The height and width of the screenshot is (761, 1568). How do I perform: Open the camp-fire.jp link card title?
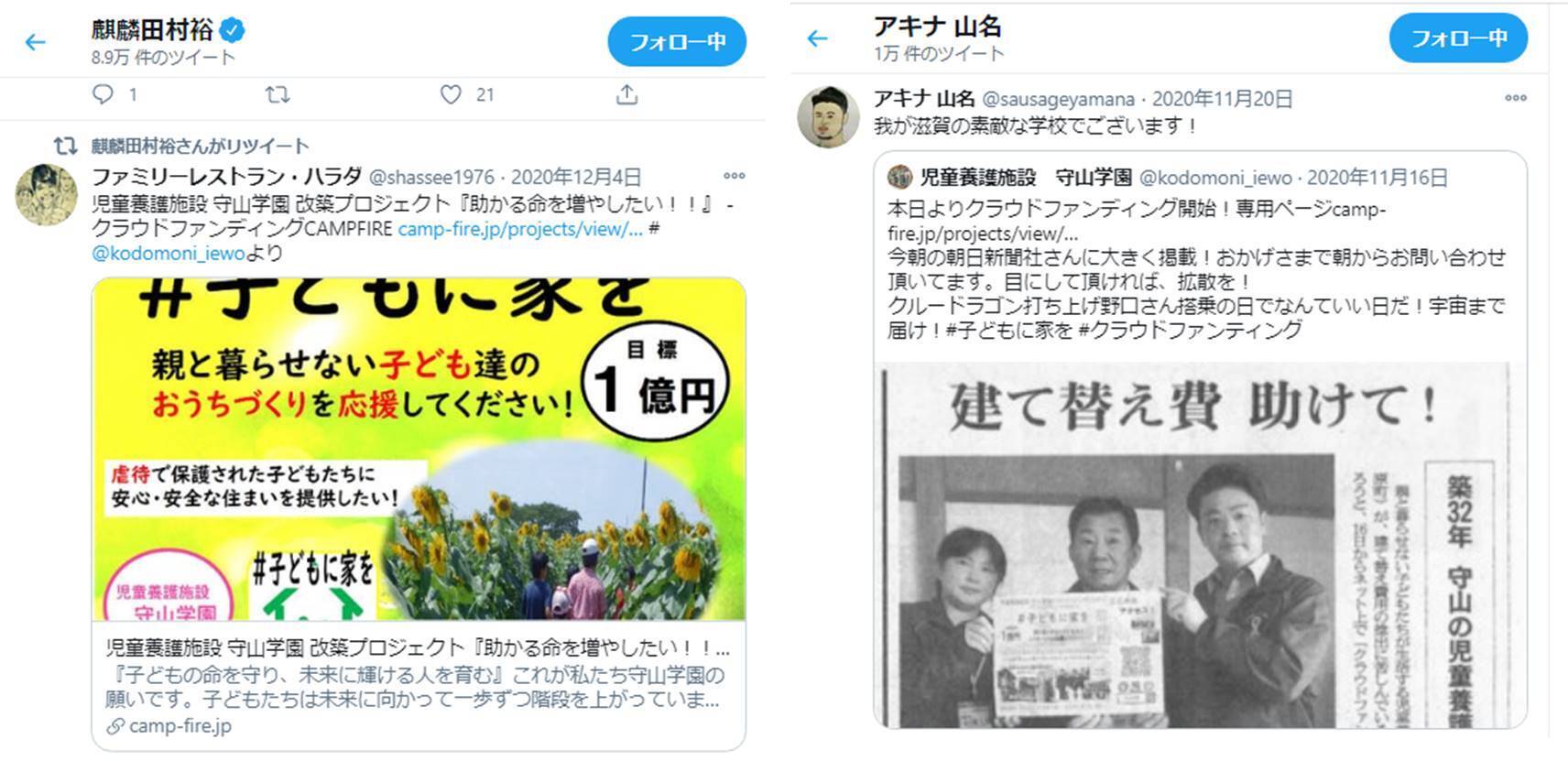click(x=418, y=648)
